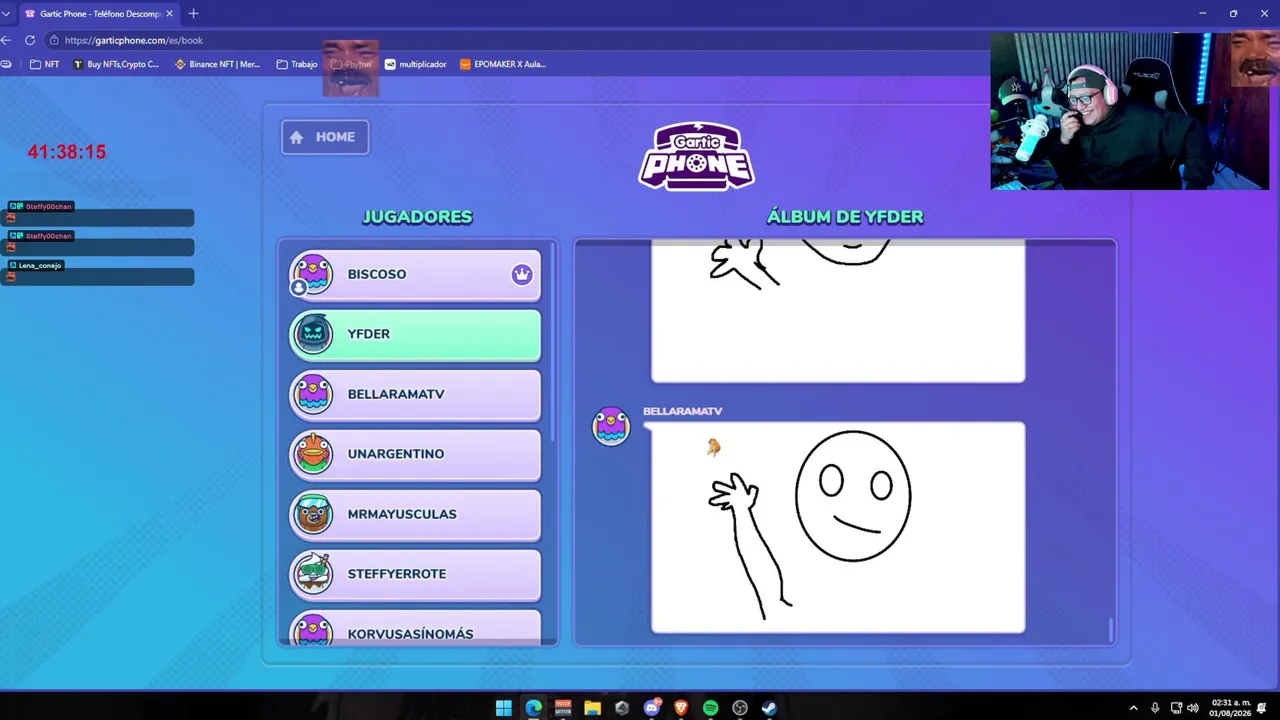Viewport: 1280px width, 720px height.
Task: Select player BISCOSO in the list
Action: (415, 274)
